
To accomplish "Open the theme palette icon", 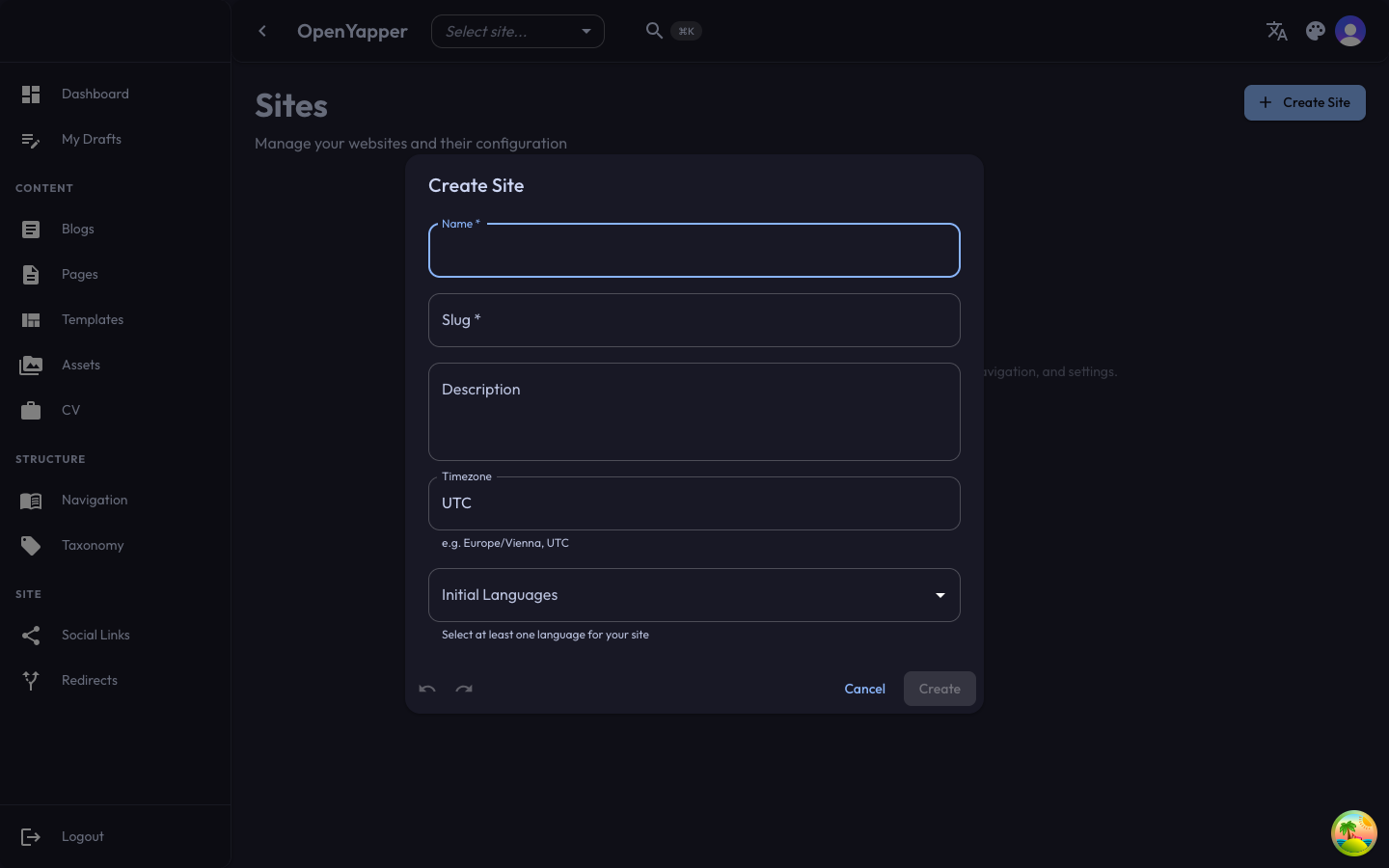I will pos(1315,31).
